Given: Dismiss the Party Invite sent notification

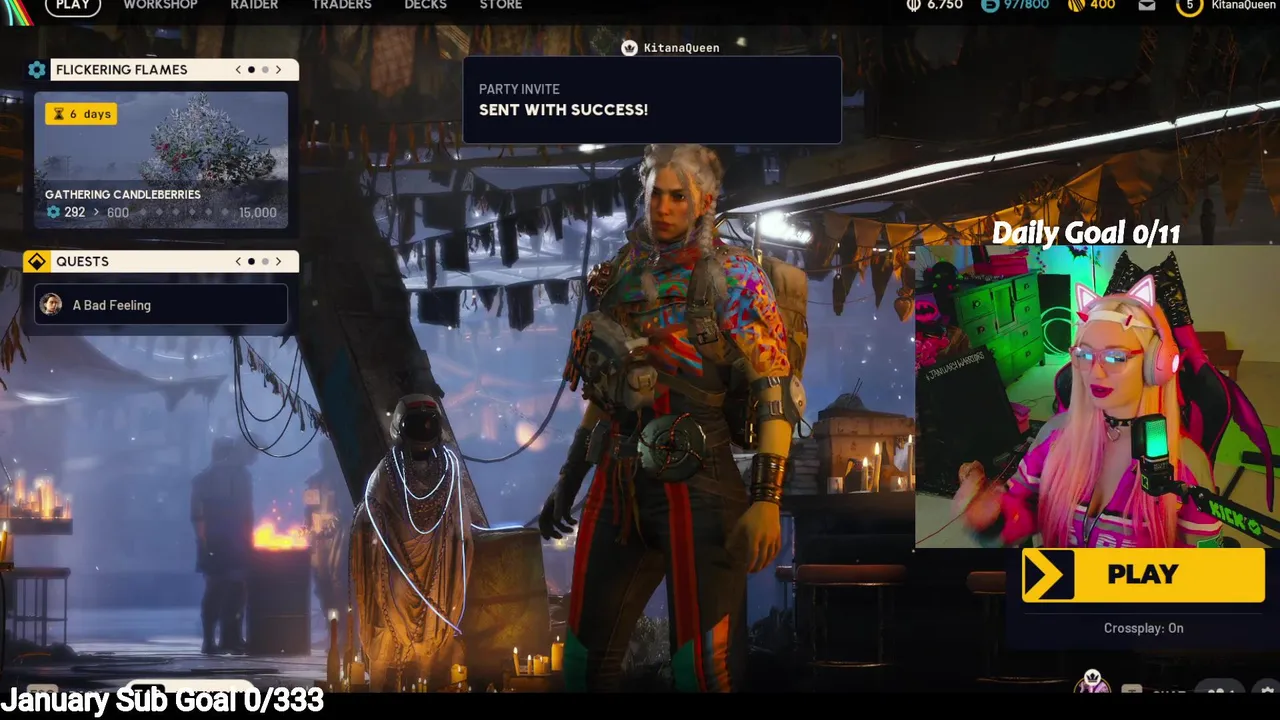Looking at the screenshot, I should pos(652,100).
